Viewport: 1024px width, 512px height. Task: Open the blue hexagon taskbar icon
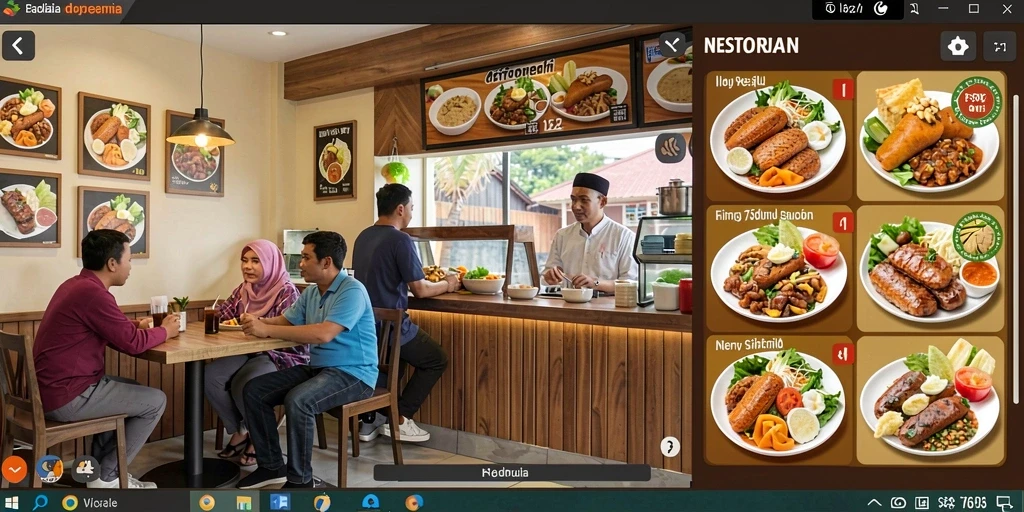coord(370,502)
